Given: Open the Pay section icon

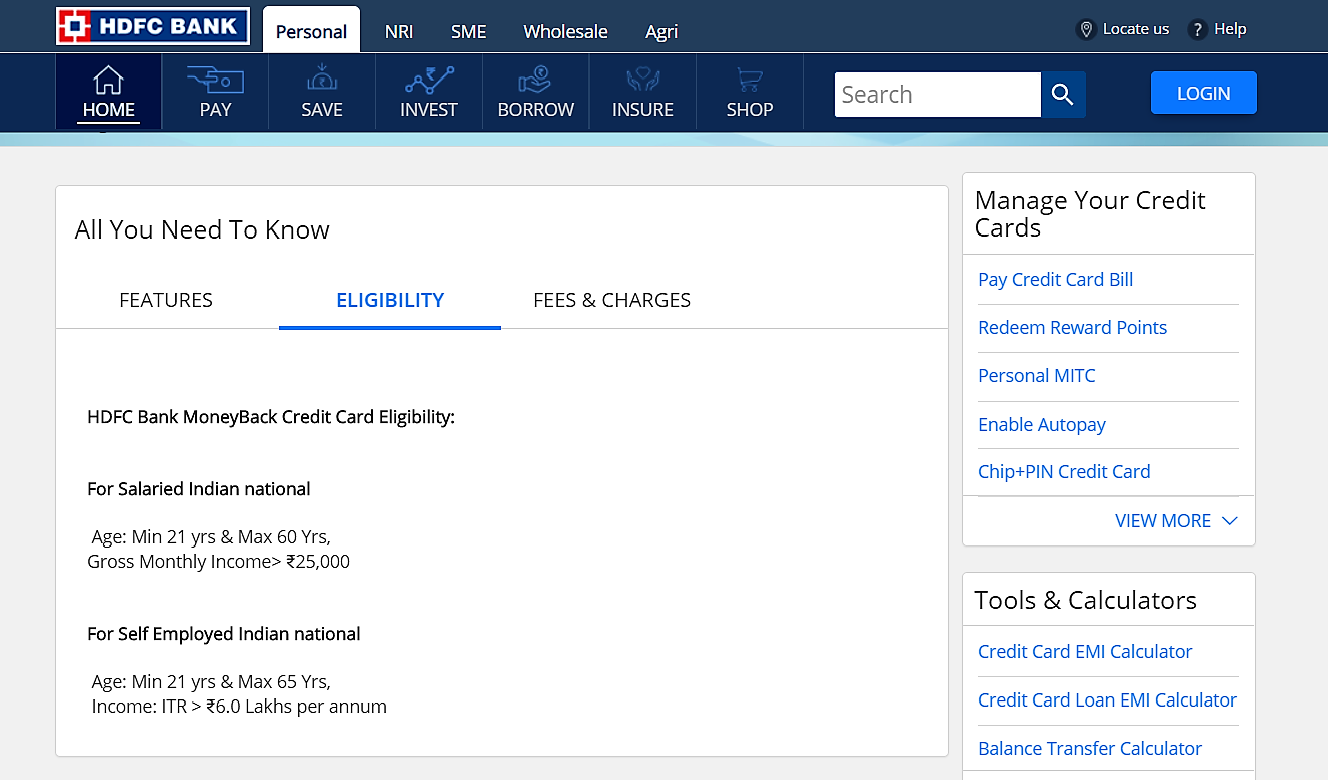Looking at the screenshot, I should click(215, 80).
